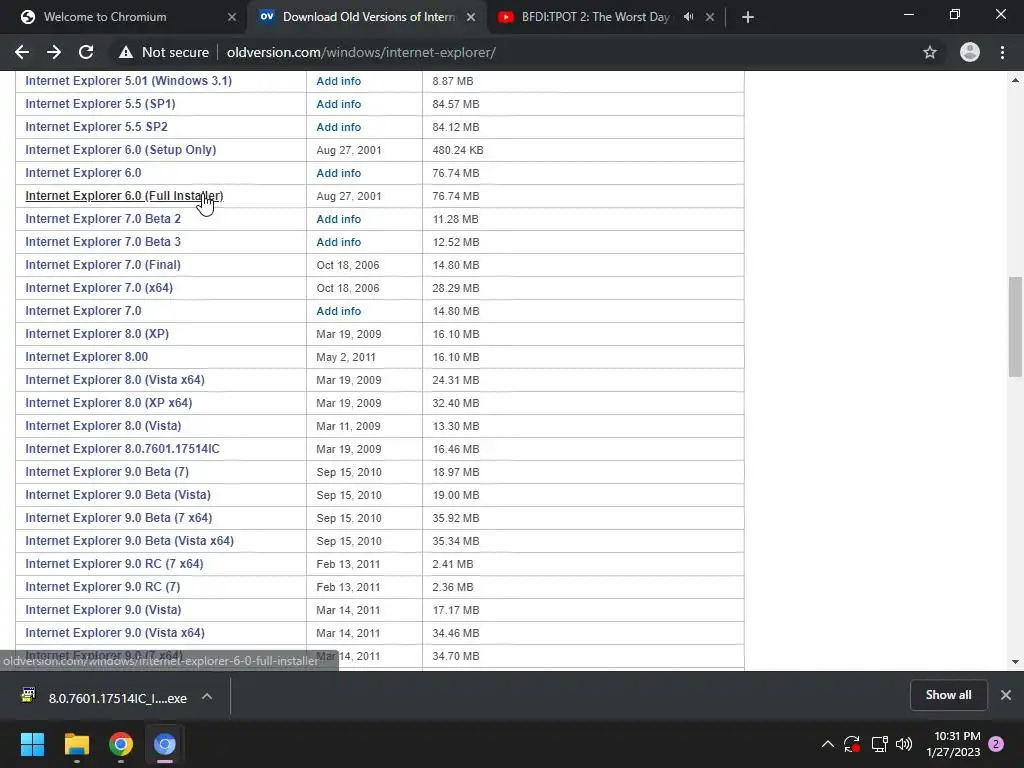Image resolution: width=1024 pixels, height=768 pixels.
Task: Click Show all downloads button
Action: (x=948, y=696)
